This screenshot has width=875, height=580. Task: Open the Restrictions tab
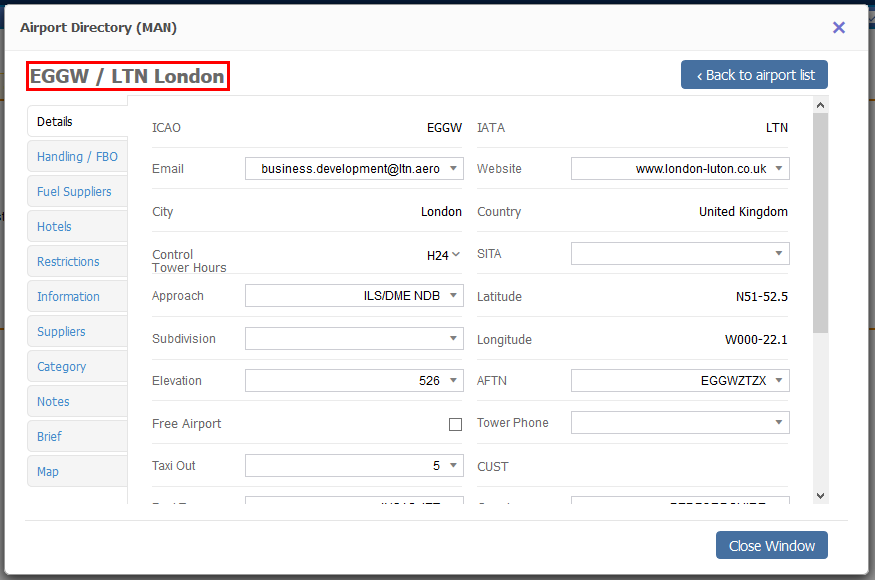coord(77,262)
